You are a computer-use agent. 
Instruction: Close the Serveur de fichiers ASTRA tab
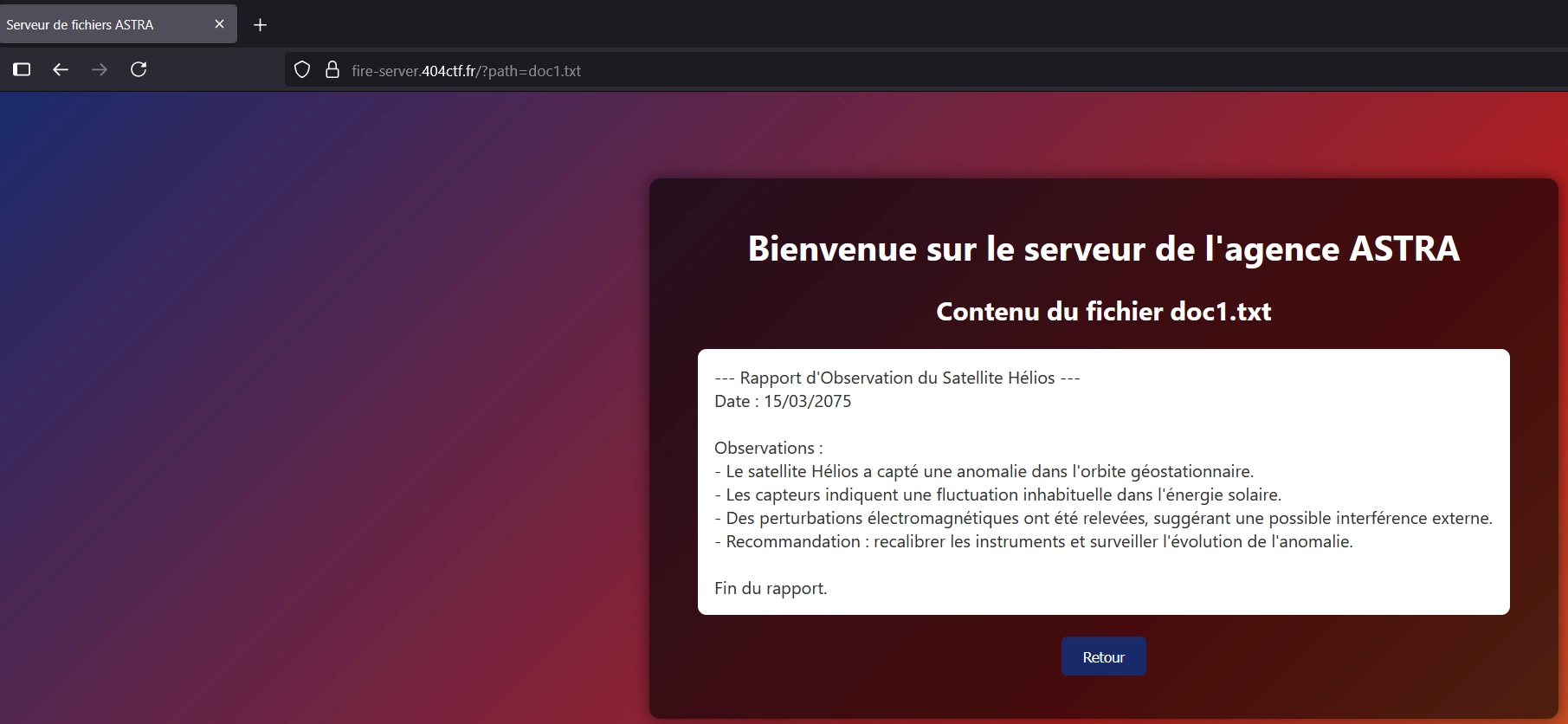tap(219, 24)
